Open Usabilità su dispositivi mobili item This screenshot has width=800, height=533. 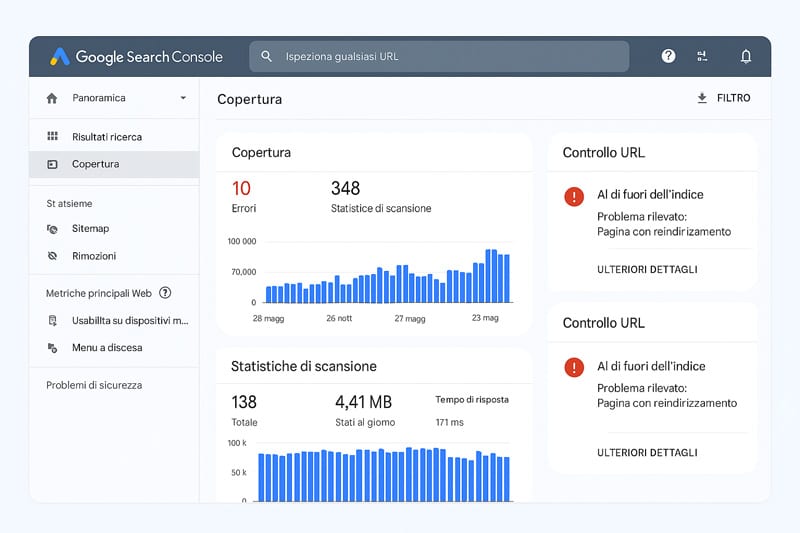[x=129, y=321]
